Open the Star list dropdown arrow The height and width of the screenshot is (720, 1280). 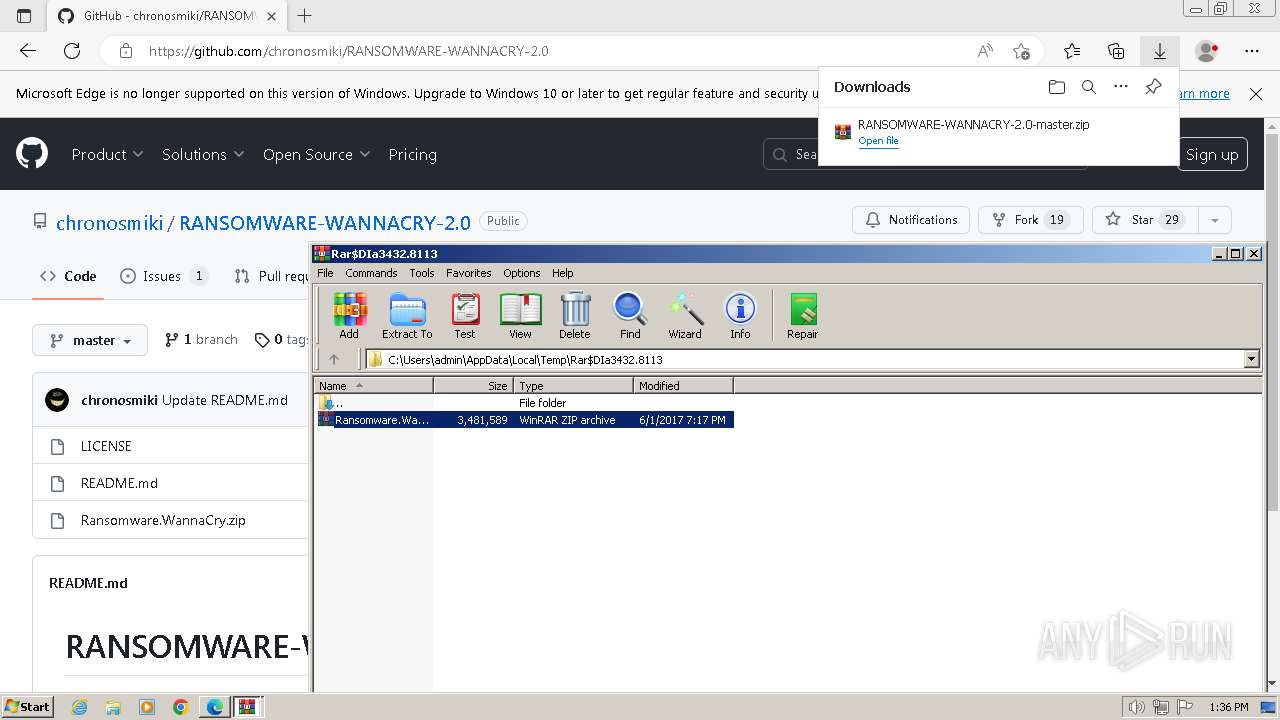coord(1214,220)
